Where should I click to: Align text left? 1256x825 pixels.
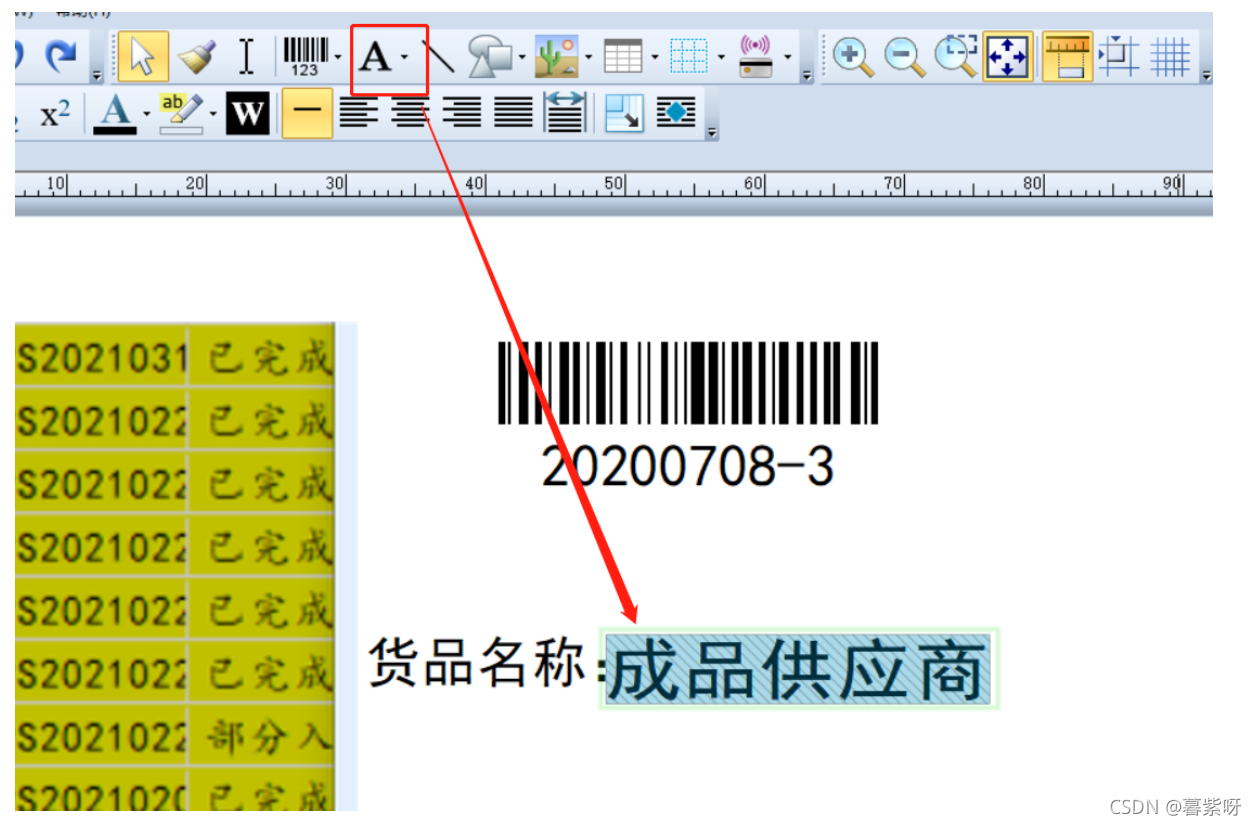tap(359, 112)
